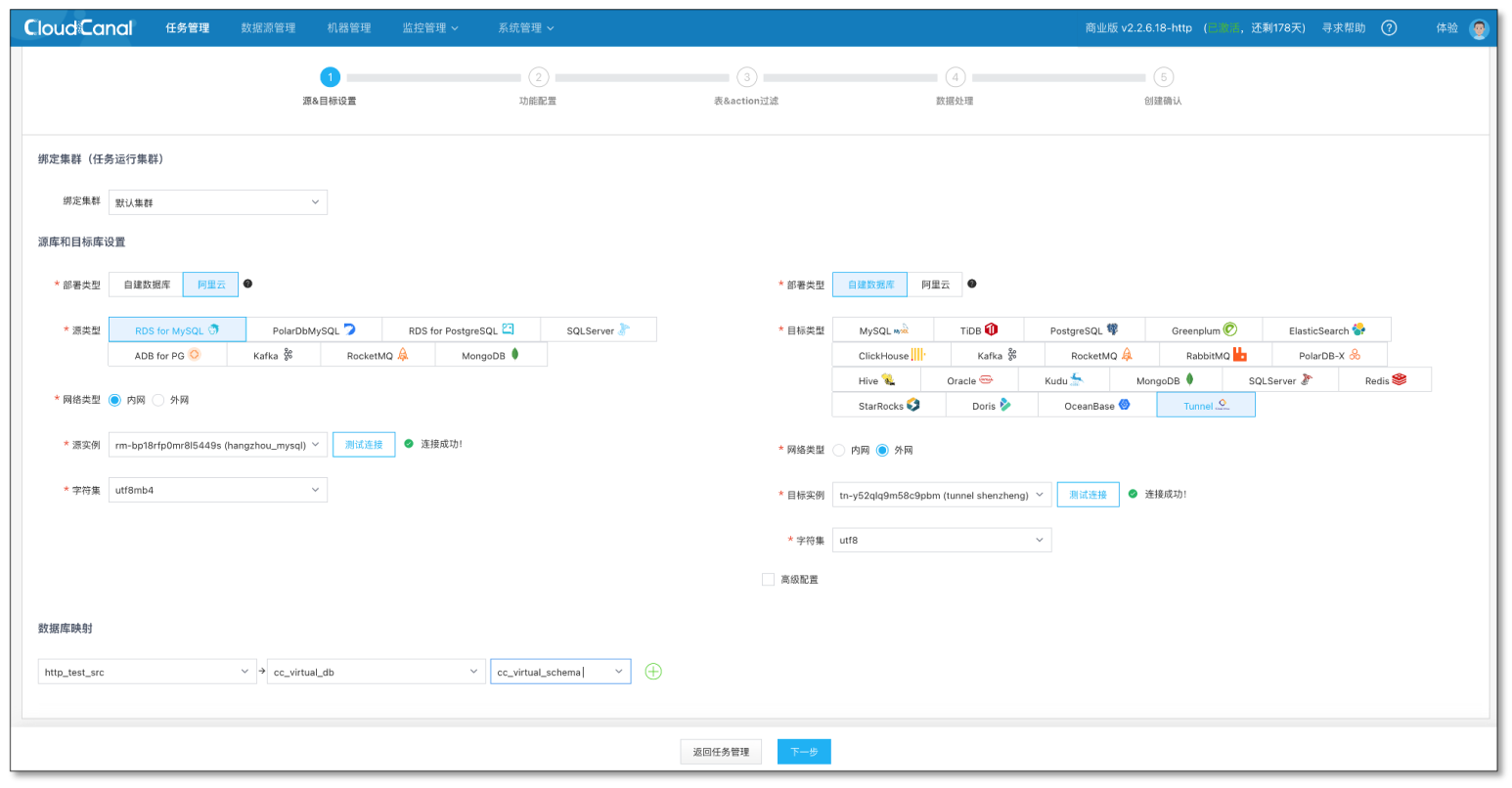Choose 阿里云 for target deployment type

[x=935, y=285]
